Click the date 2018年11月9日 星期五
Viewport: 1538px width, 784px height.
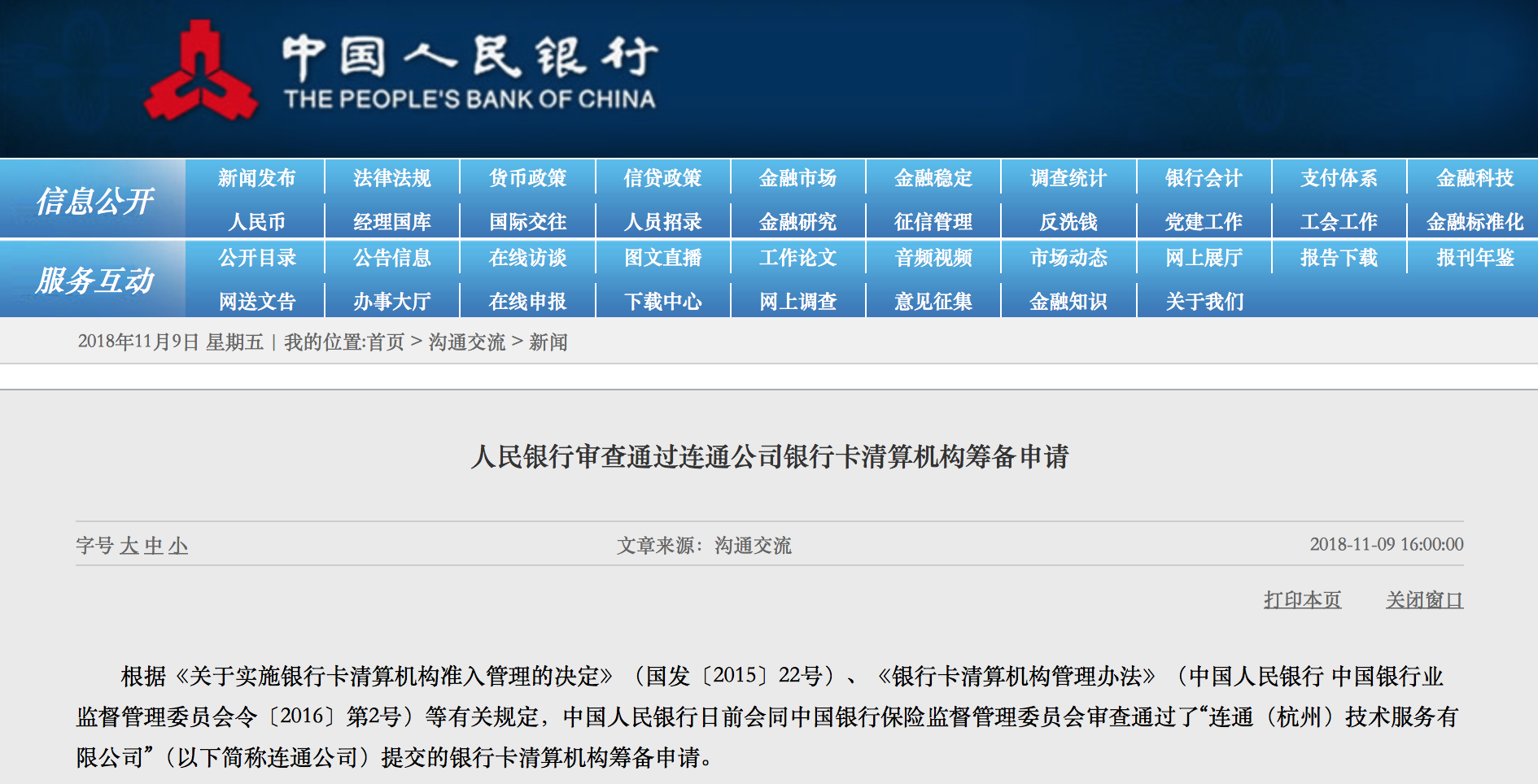tap(171, 342)
